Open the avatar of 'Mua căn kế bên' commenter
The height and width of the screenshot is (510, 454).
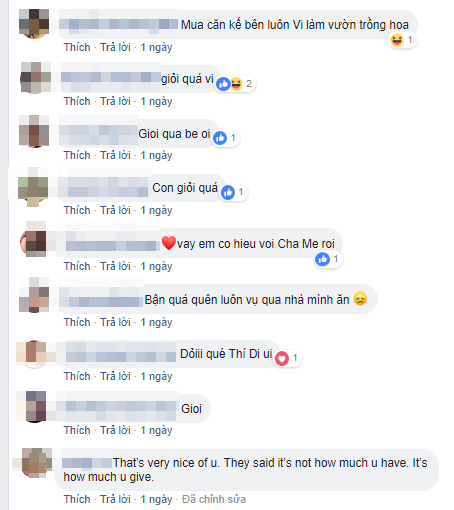(x=34, y=24)
